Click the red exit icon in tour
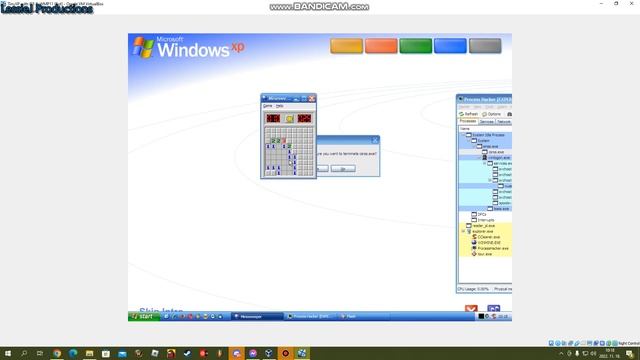 pyautogui.click(x=471, y=309)
